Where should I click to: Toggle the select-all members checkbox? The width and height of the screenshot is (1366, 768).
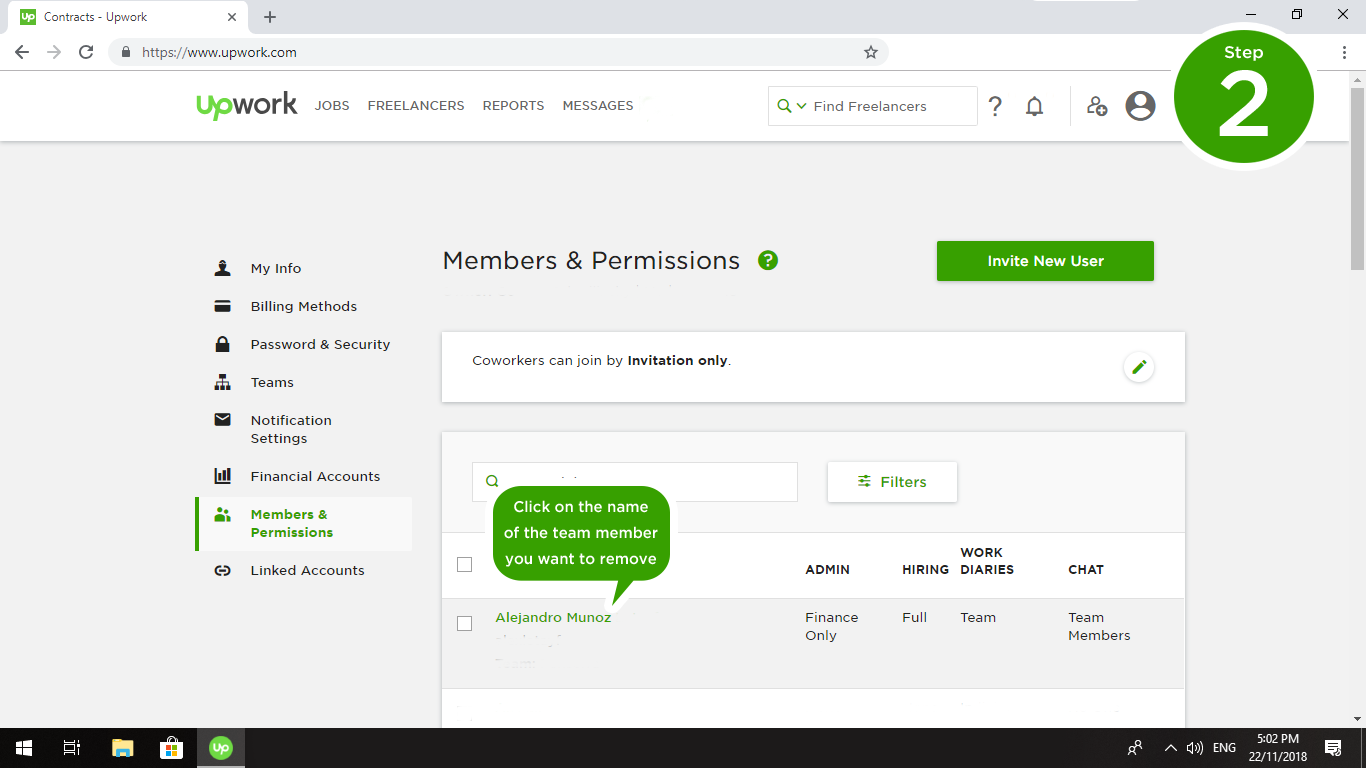click(x=464, y=565)
